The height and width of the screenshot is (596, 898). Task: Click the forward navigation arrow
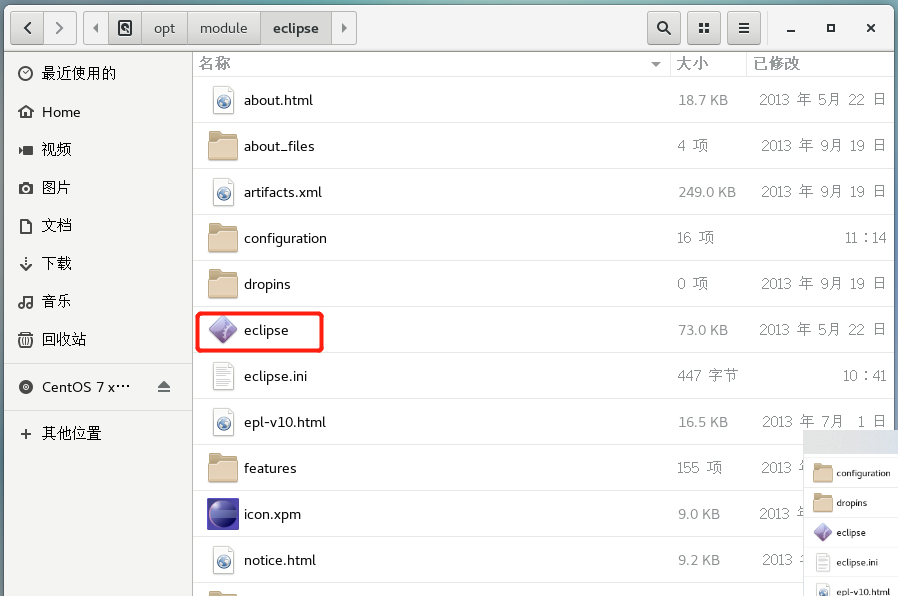(58, 28)
